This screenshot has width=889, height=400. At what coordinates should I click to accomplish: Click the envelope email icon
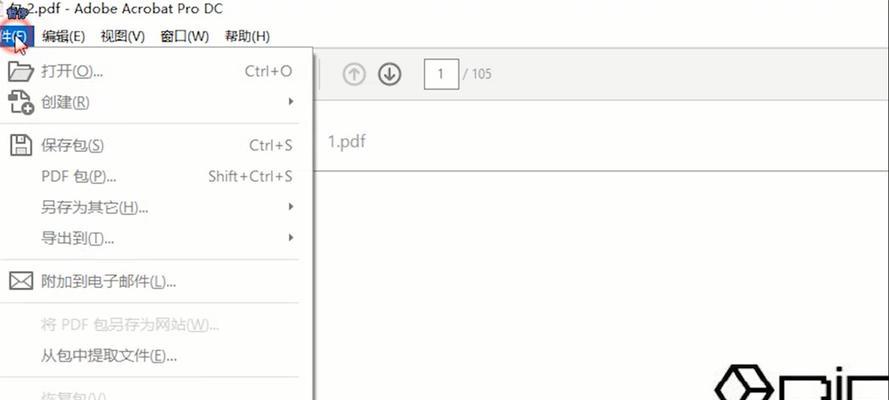21,281
